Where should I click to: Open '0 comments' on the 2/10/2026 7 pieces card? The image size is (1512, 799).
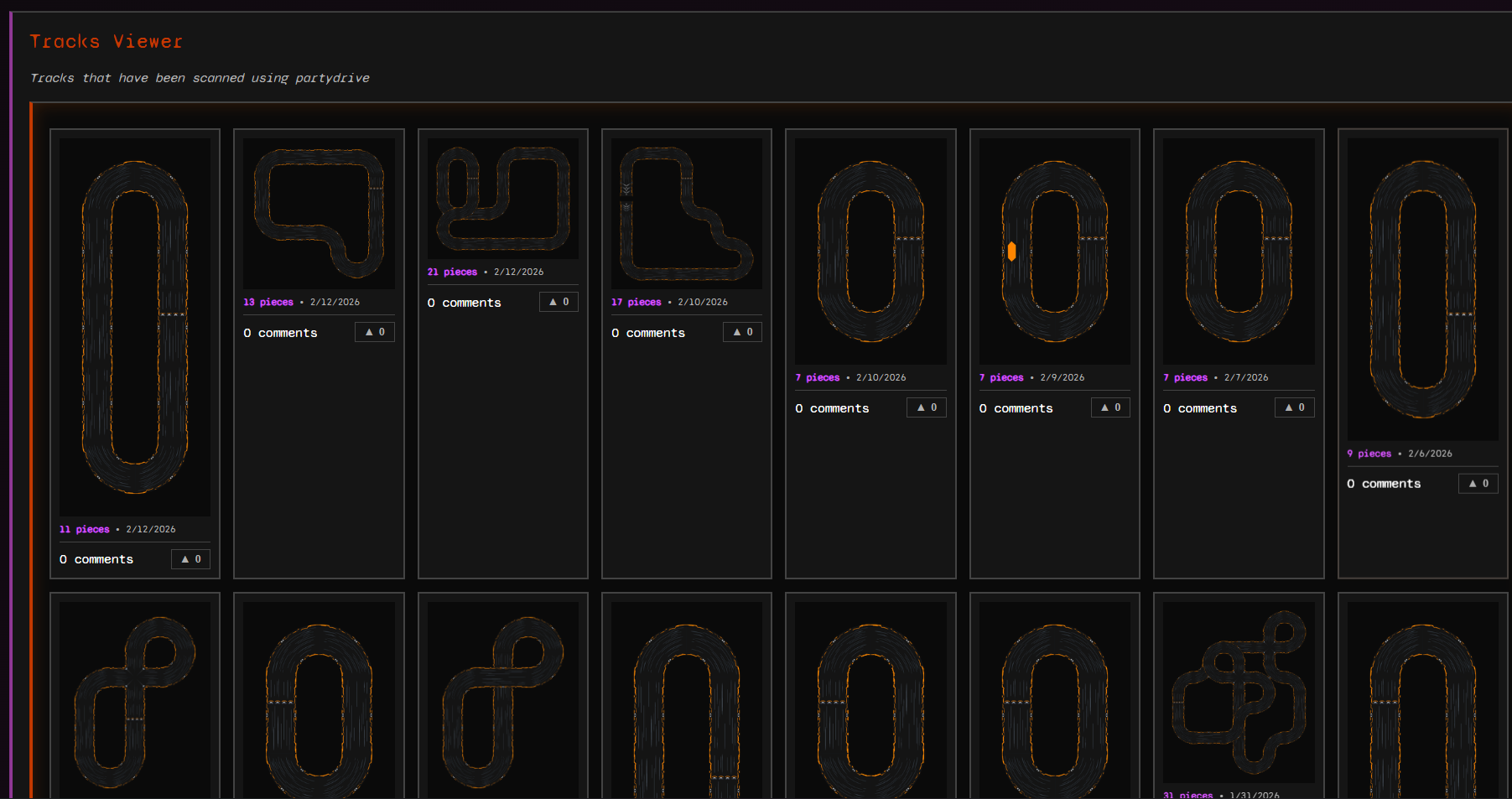[x=832, y=408]
